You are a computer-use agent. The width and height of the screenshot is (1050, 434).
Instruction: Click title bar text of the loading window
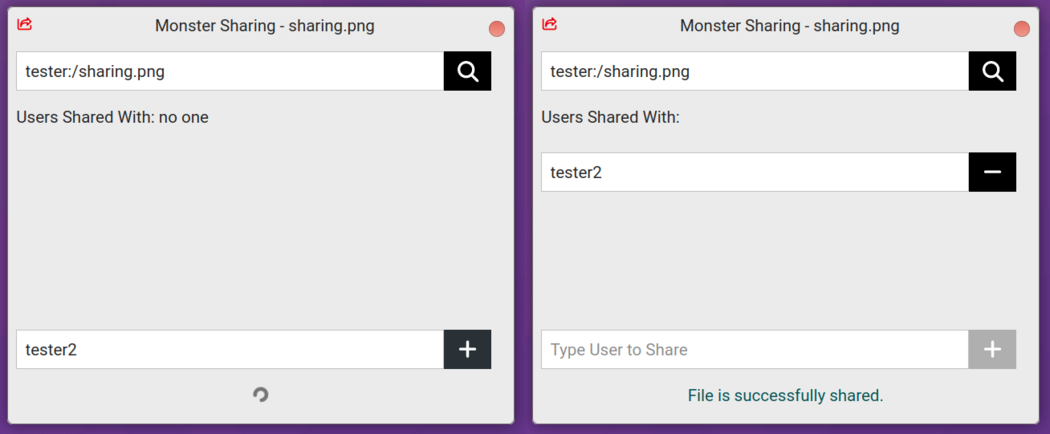tap(265, 26)
